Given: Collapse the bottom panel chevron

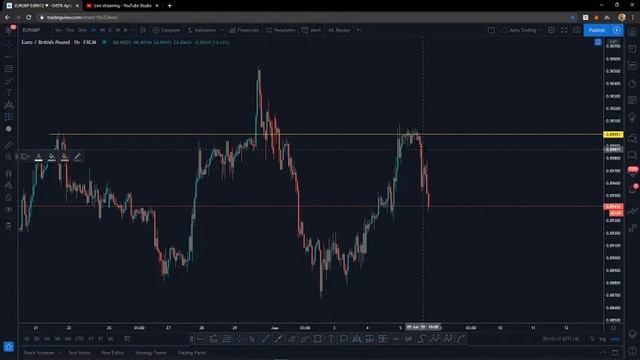Looking at the screenshot, I should [603, 353].
